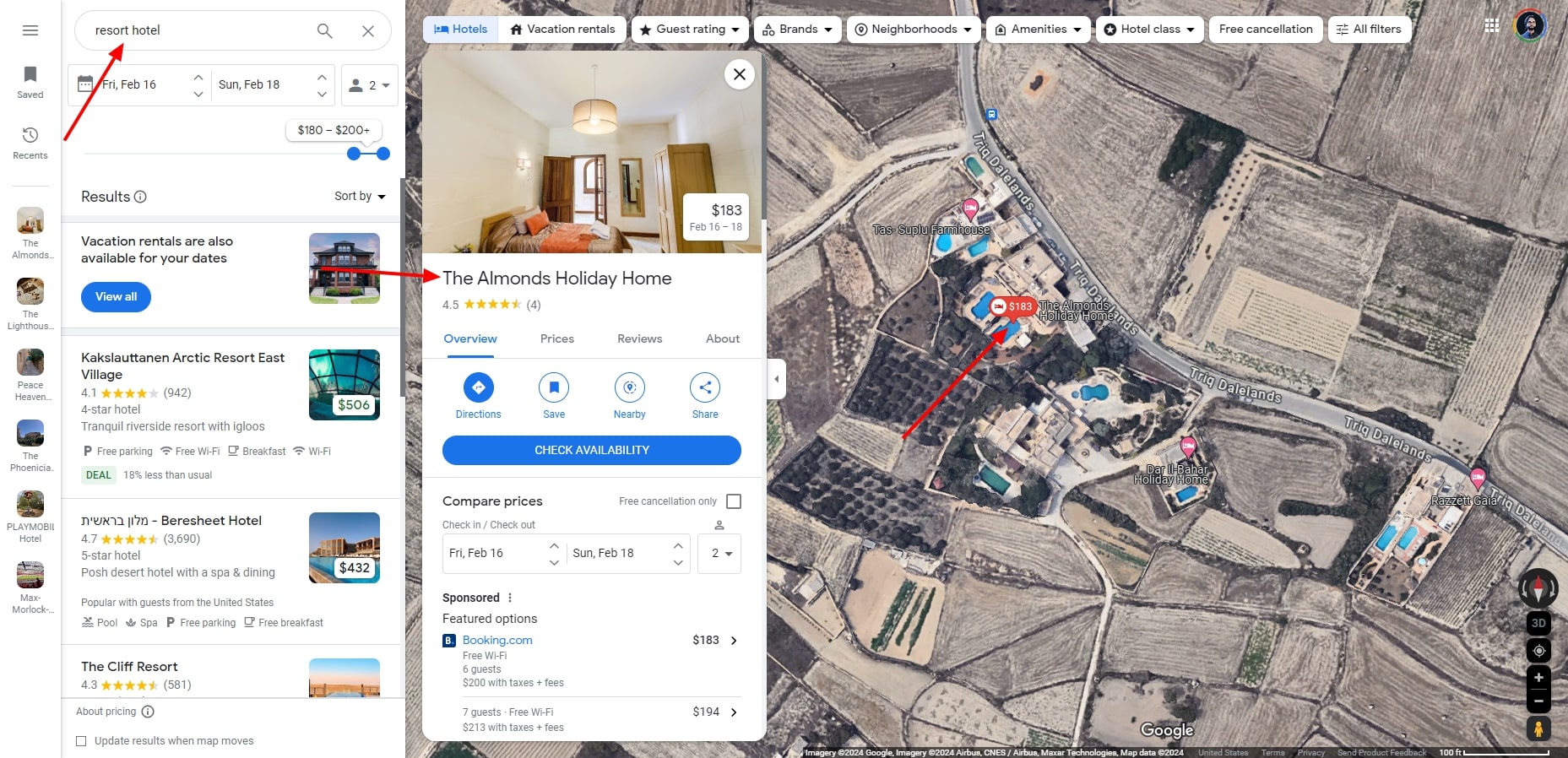Image resolution: width=1568 pixels, height=758 pixels.
Task: Open the hamburger main menu
Action: pyautogui.click(x=30, y=30)
